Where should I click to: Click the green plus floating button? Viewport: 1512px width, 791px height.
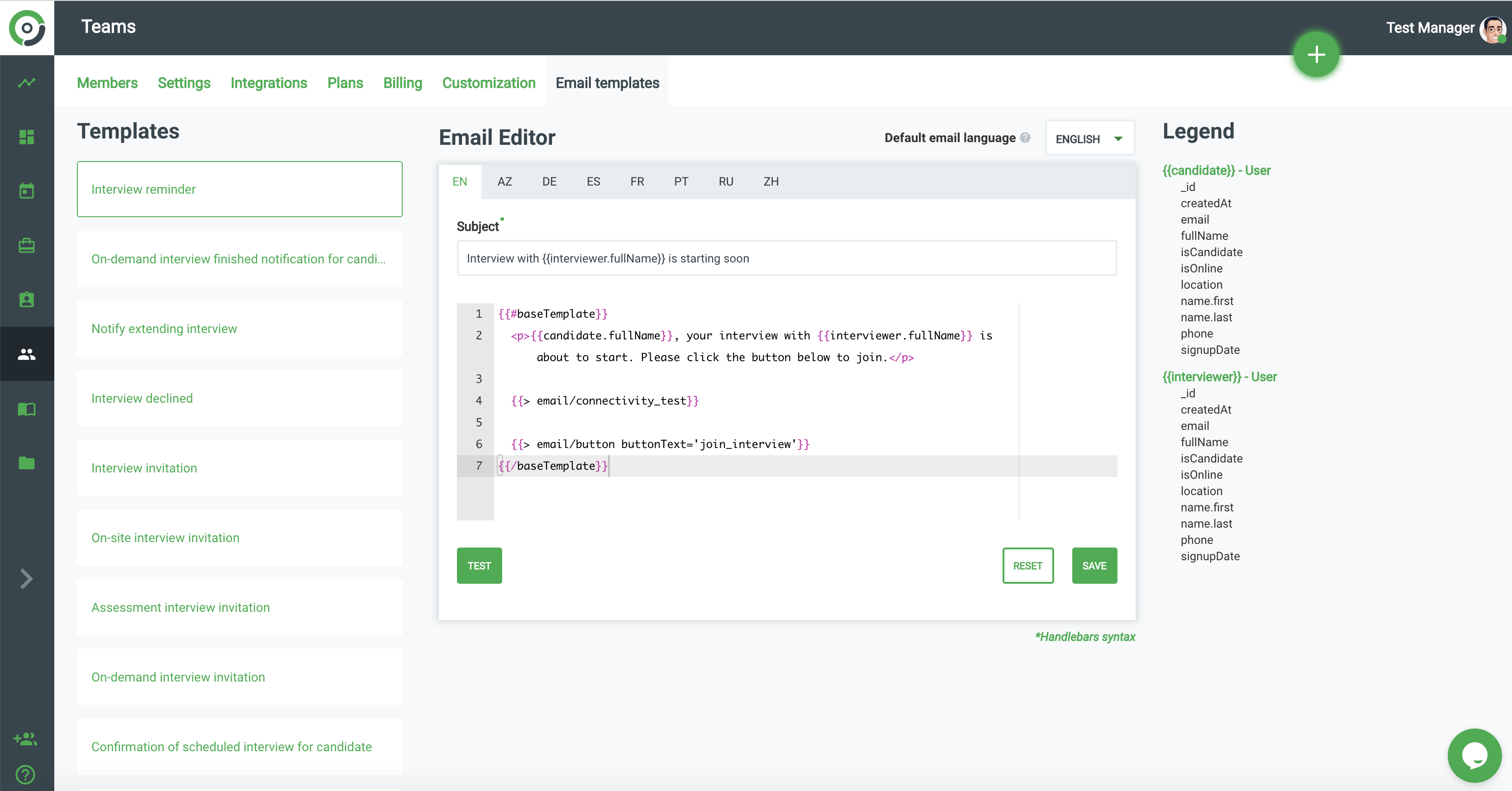pyautogui.click(x=1316, y=55)
